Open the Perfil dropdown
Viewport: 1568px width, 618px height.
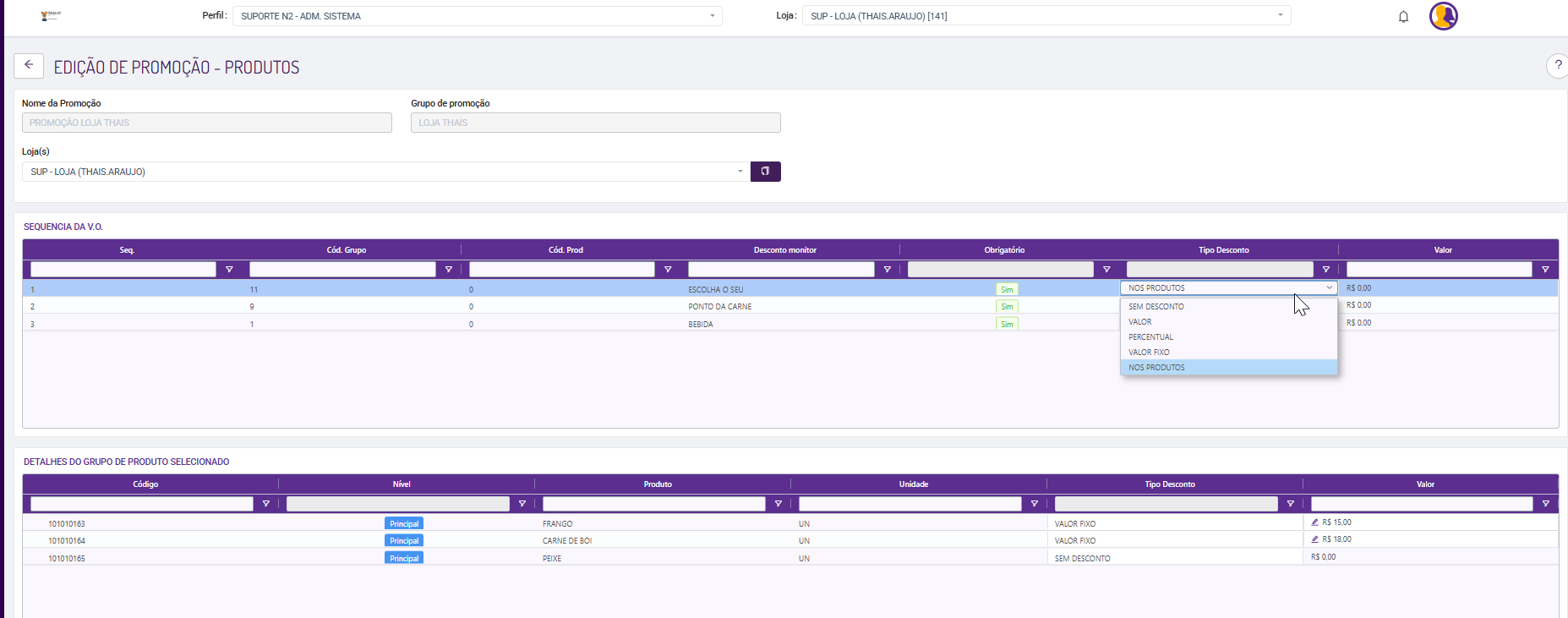(478, 16)
